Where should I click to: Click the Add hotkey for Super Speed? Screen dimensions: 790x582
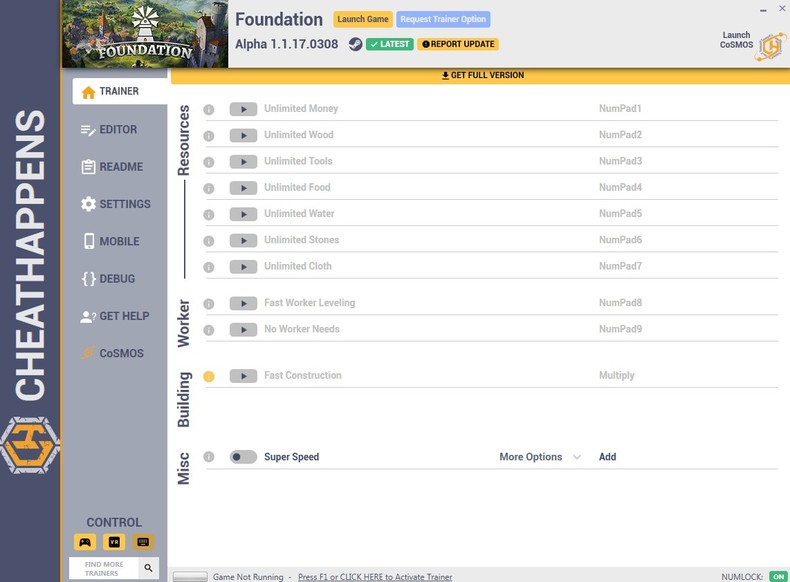pos(607,457)
